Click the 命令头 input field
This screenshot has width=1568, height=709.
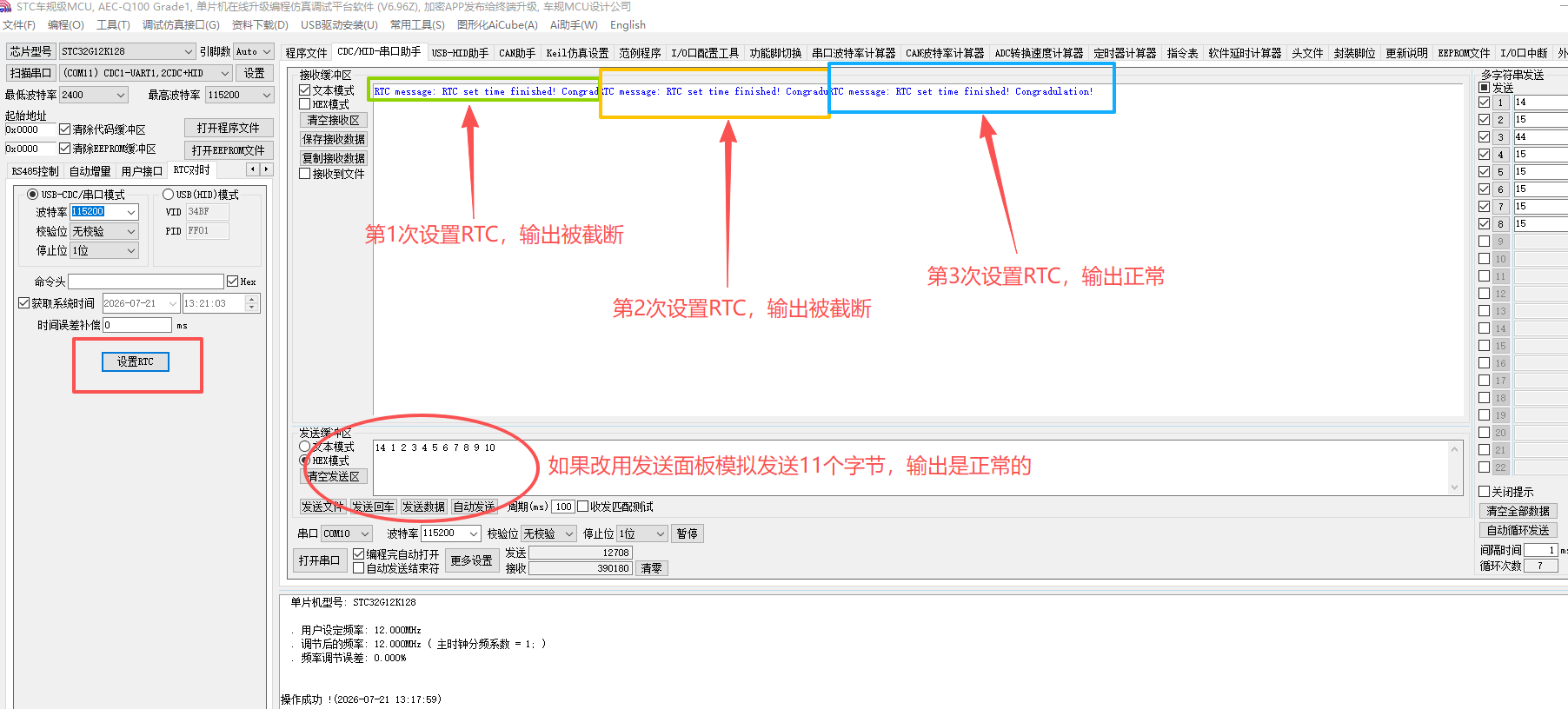(146, 282)
